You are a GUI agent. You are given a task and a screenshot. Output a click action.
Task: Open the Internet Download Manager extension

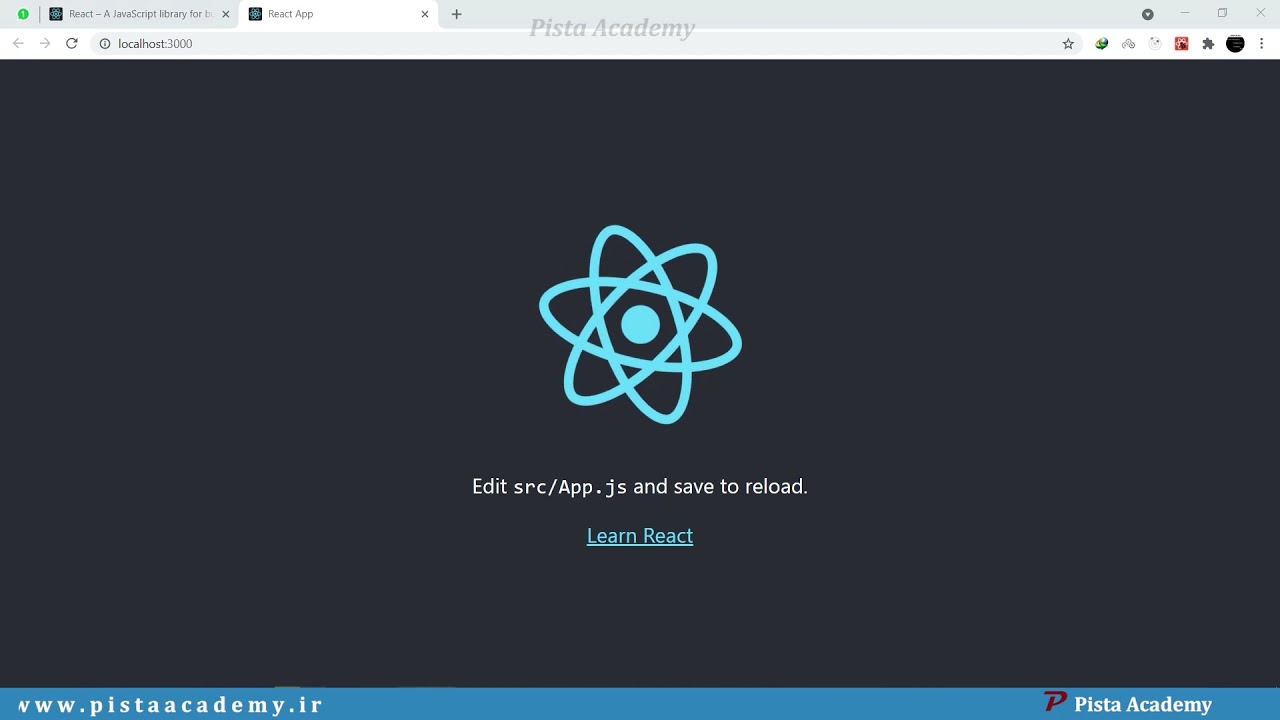click(x=1102, y=44)
